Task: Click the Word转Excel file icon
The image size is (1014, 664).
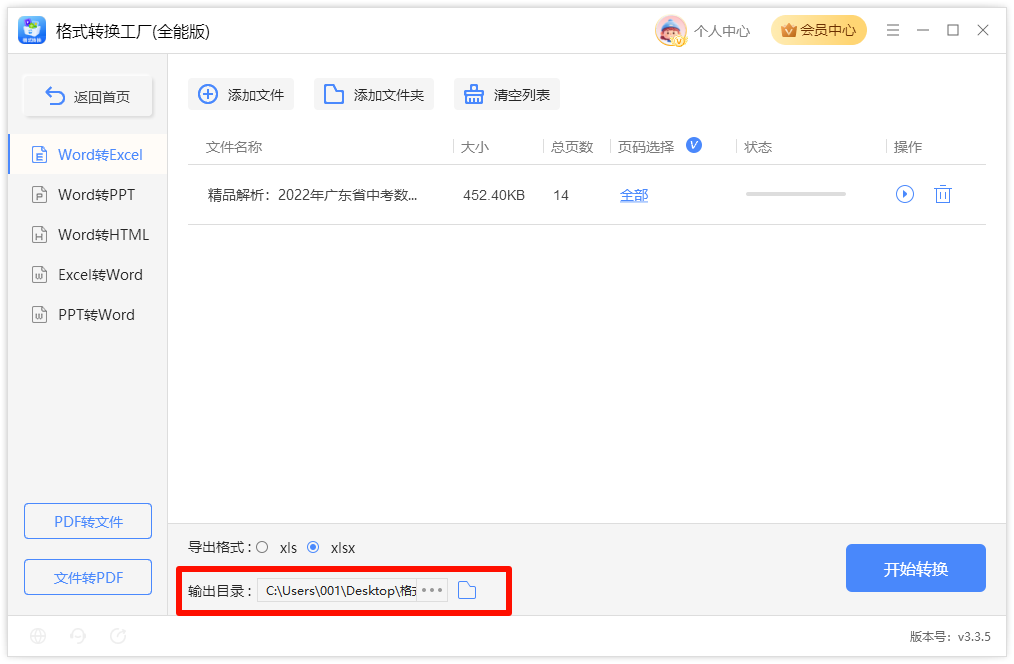Action: pos(39,155)
